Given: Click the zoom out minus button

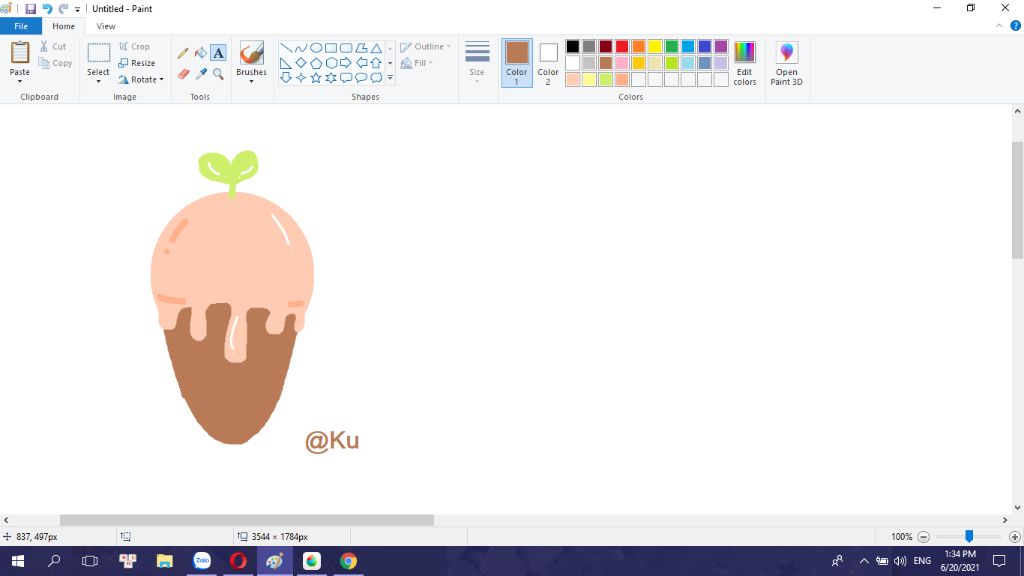Looking at the screenshot, I should pyautogui.click(x=923, y=537).
